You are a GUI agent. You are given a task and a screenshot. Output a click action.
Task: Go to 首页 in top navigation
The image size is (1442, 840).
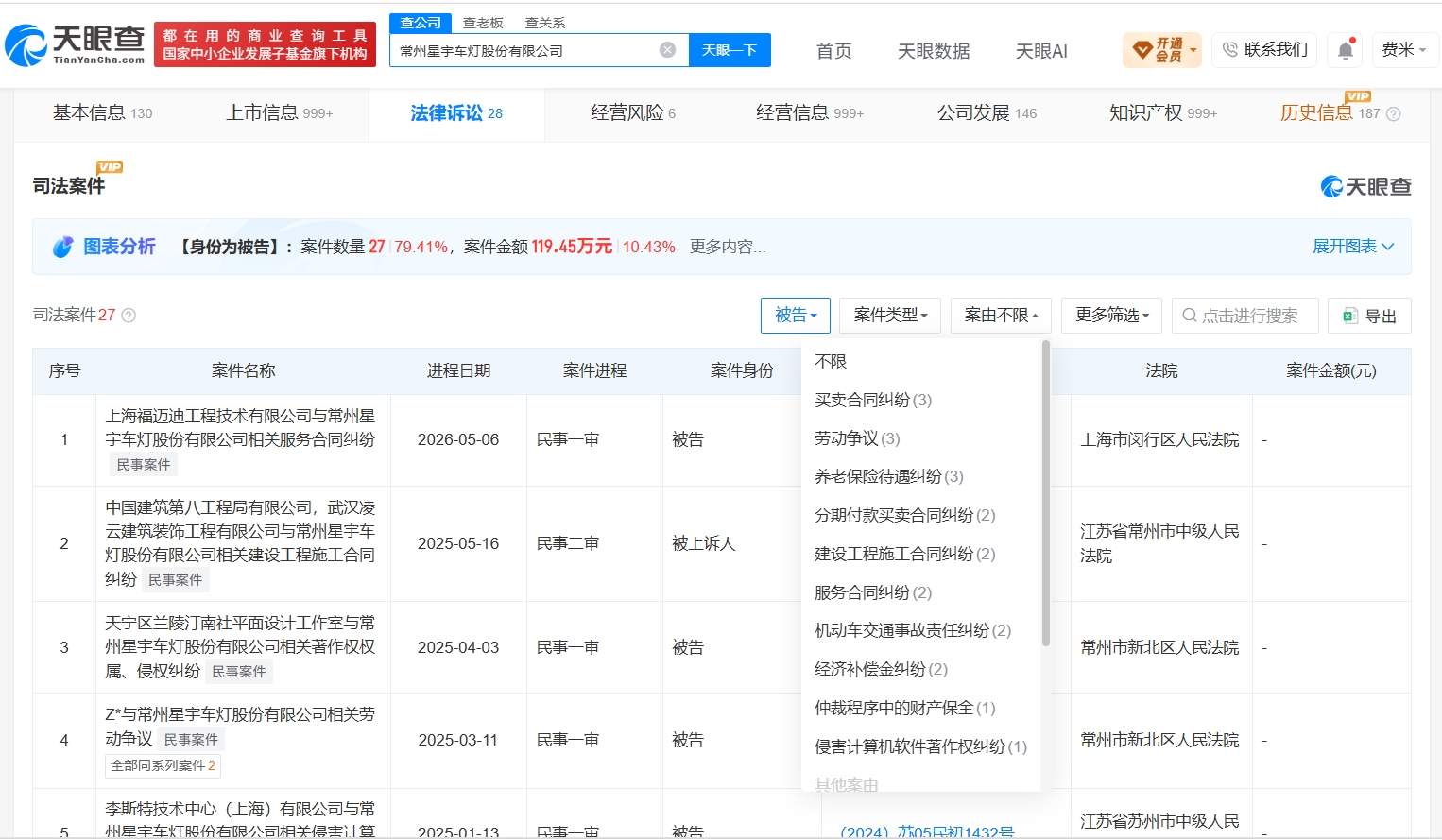[833, 51]
